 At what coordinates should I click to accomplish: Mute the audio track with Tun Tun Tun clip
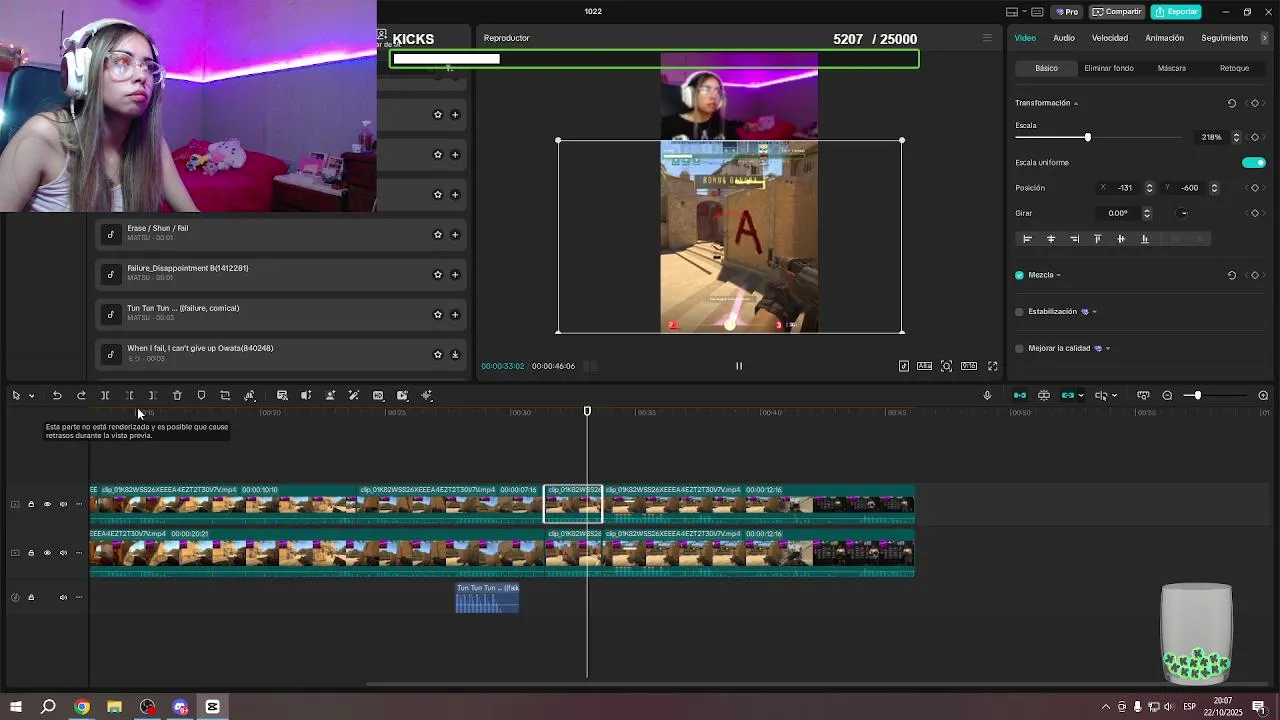(63, 598)
